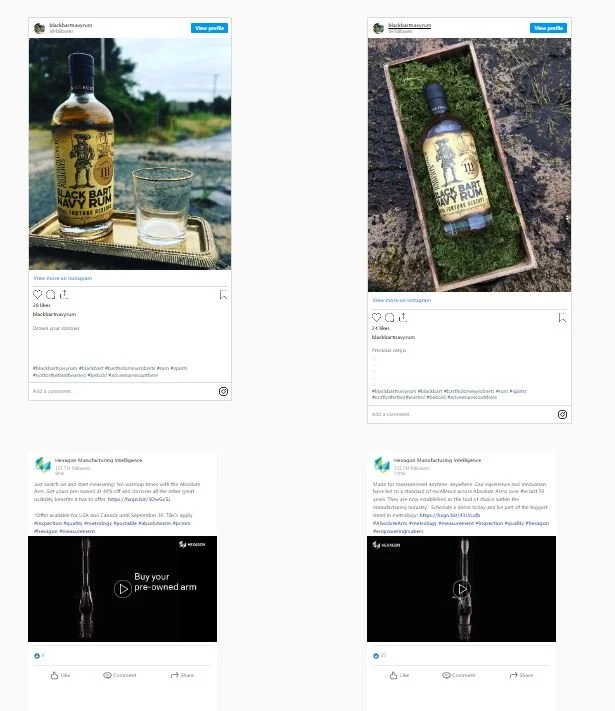Save right rum post with bookmark icon
Screen dimensions: 615x711
(x=562, y=318)
